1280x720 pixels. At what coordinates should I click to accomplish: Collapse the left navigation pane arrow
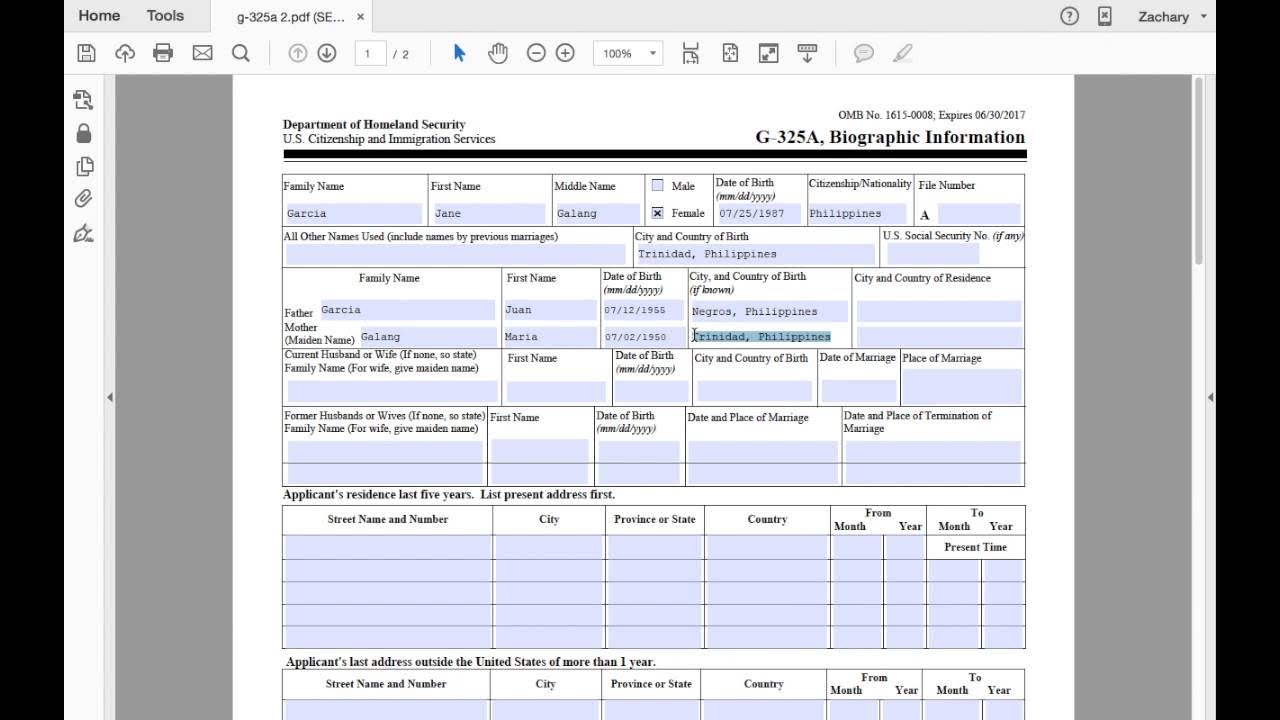(109, 397)
